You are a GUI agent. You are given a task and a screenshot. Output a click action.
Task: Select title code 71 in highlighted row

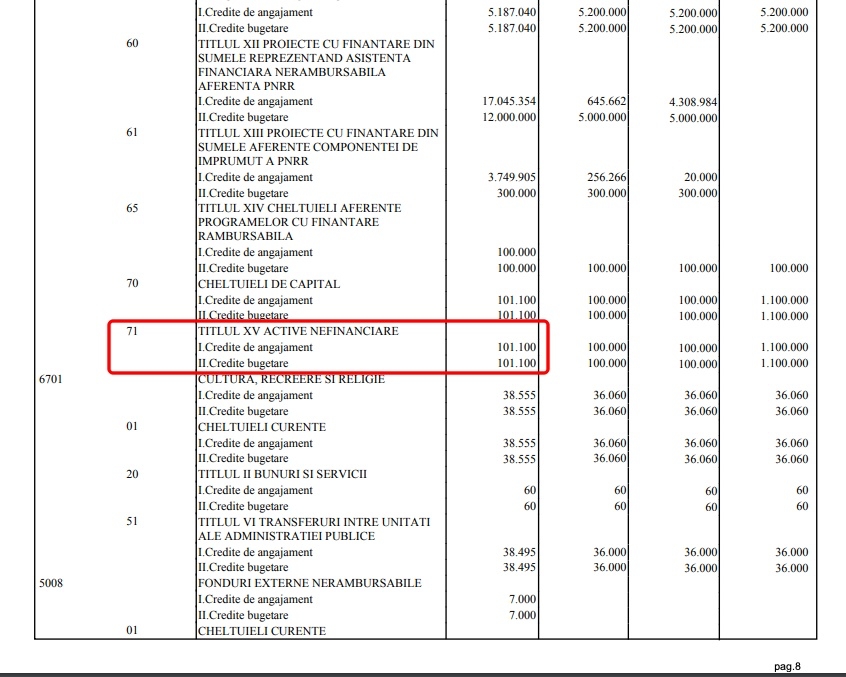132,331
